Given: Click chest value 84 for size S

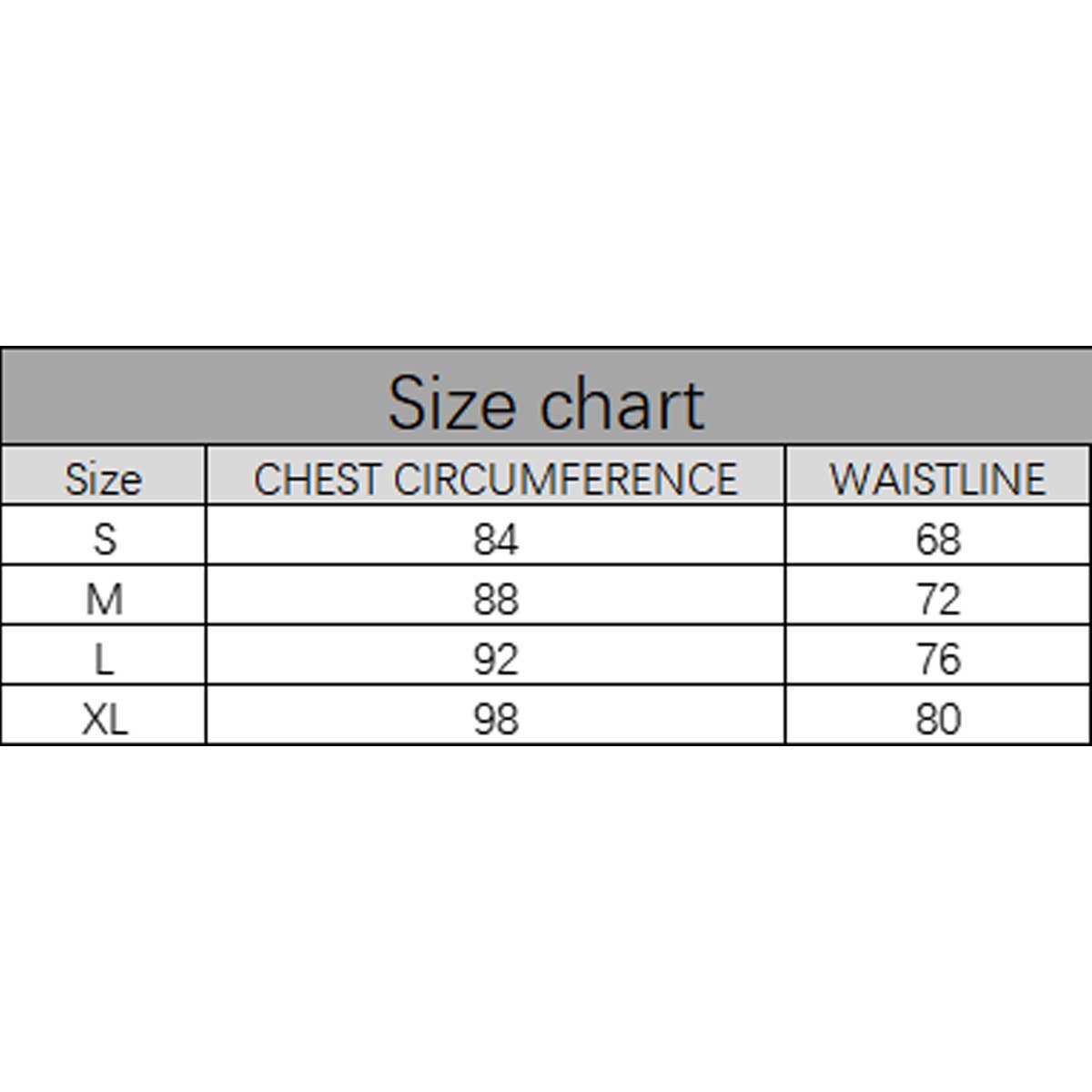Looking at the screenshot, I should [x=496, y=539].
